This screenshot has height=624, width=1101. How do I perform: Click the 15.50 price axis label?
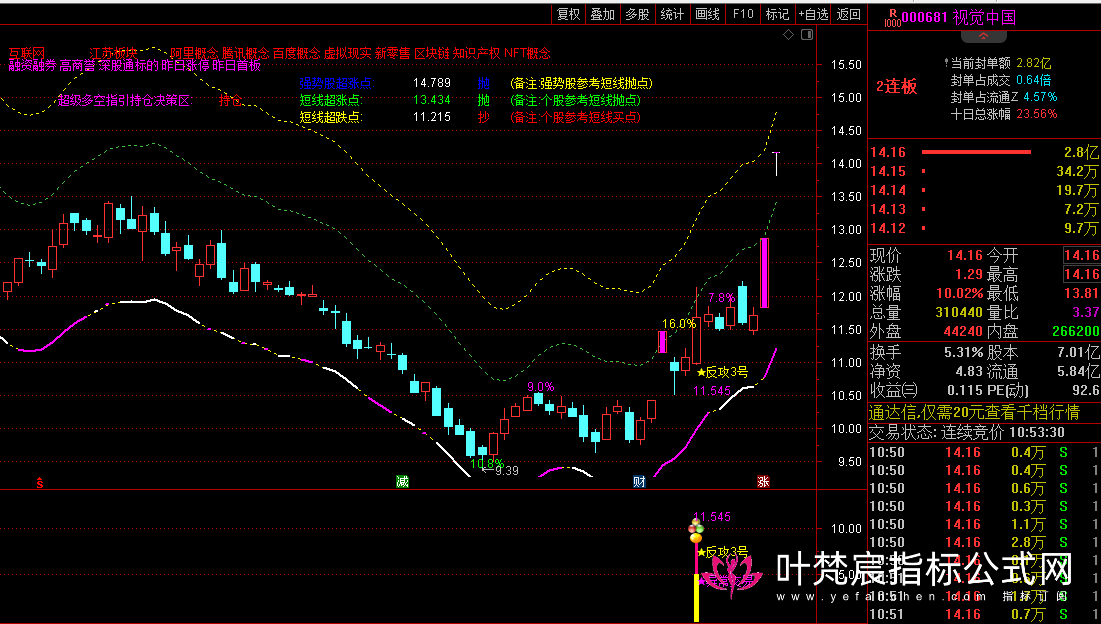tap(845, 65)
